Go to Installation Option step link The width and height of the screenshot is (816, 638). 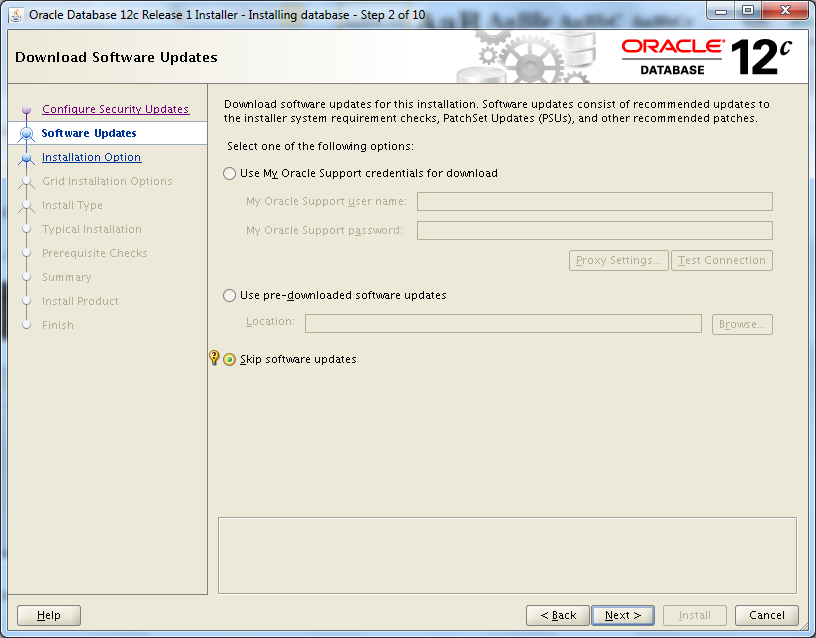coord(92,157)
